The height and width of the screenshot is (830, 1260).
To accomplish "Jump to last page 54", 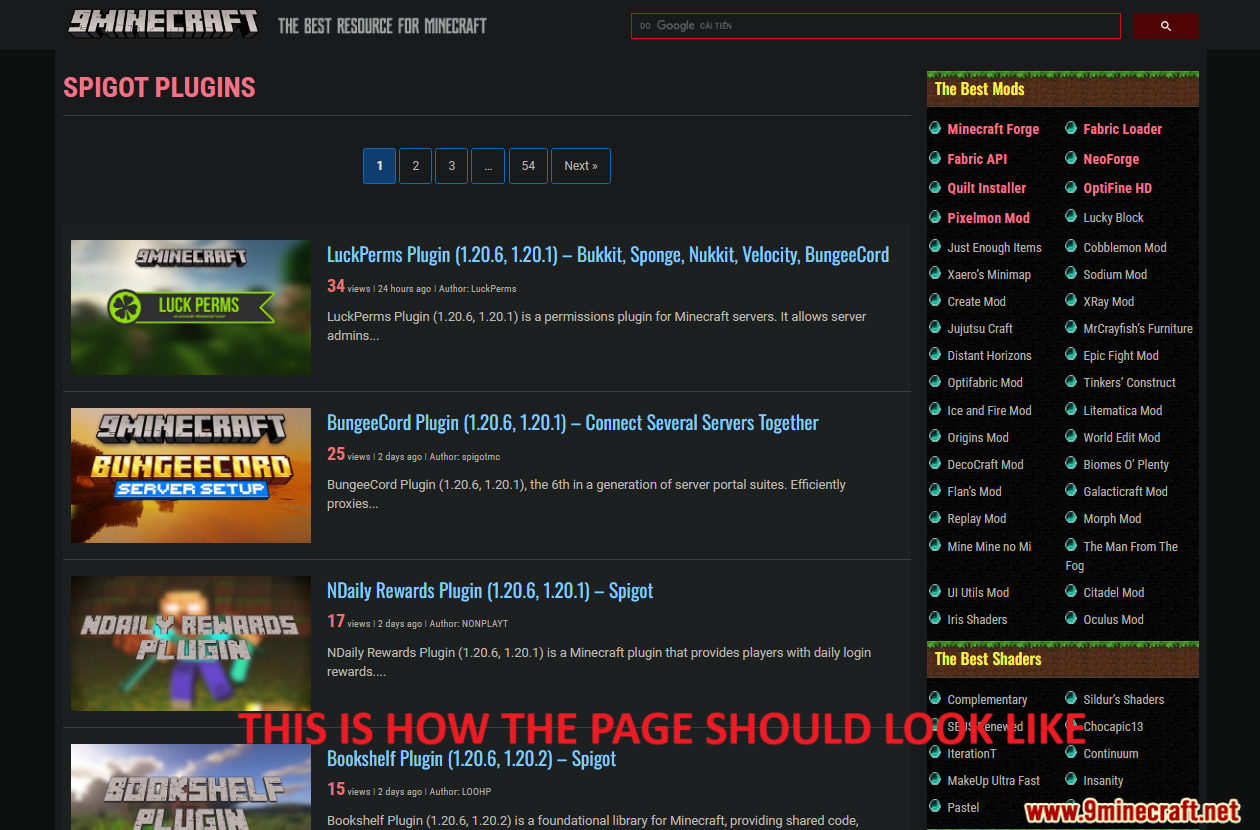I will 528,166.
